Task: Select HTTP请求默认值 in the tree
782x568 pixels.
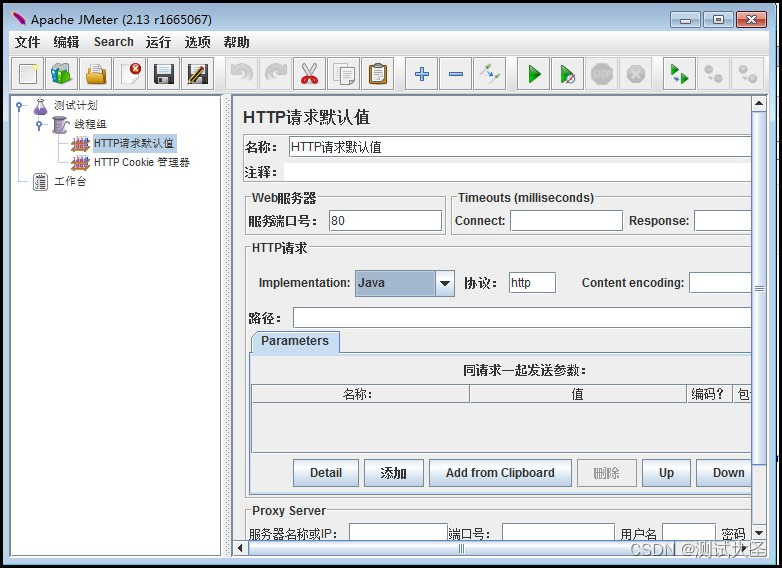Action: click(134, 144)
